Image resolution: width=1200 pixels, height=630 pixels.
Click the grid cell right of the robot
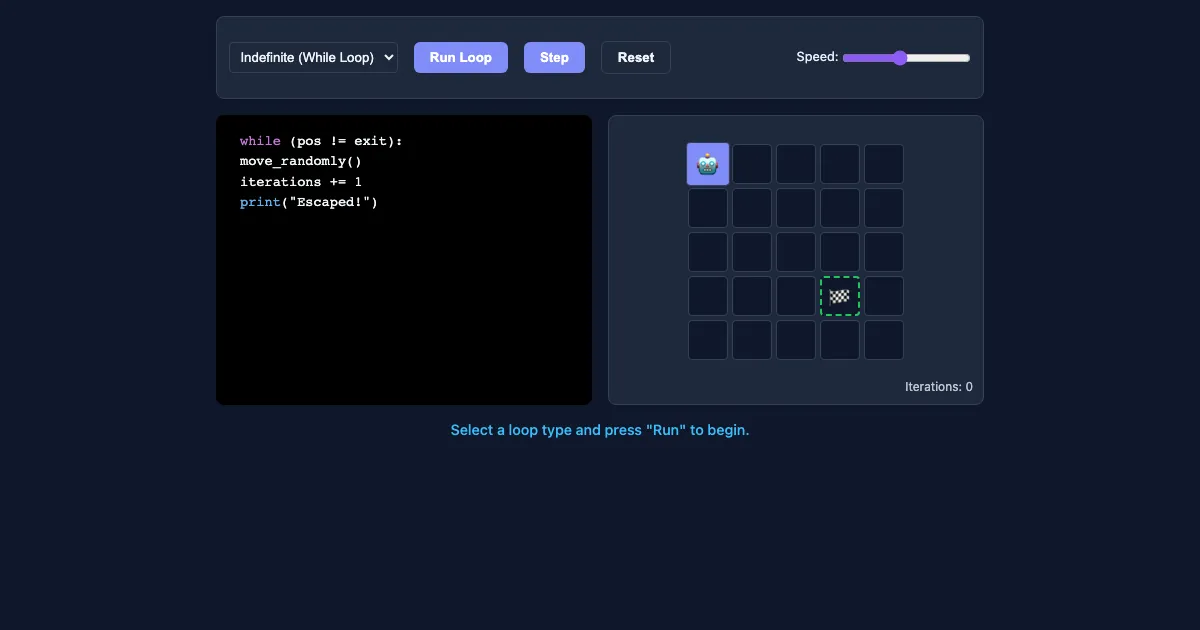[752, 164]
